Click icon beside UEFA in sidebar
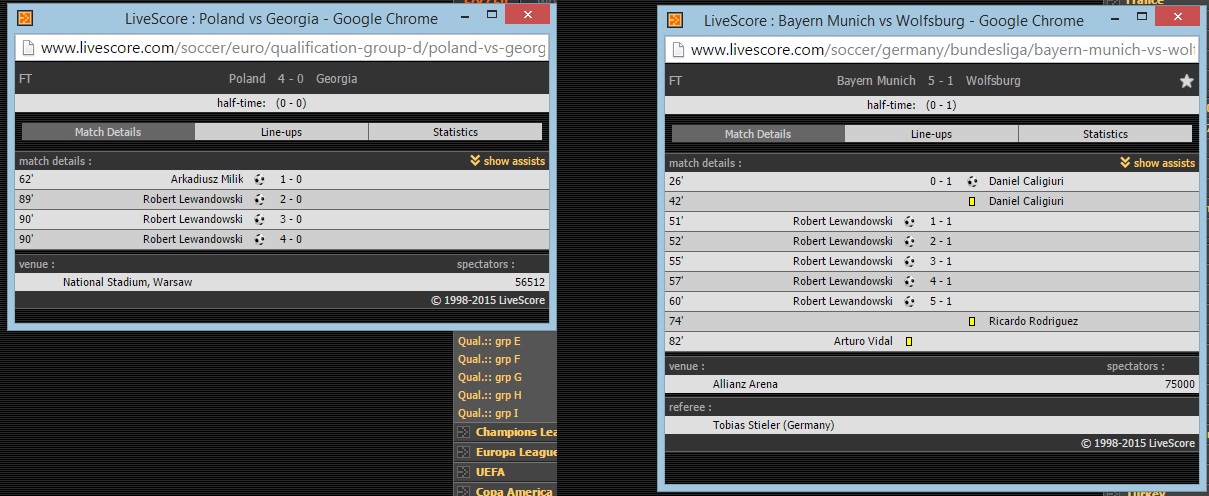The height and width of the screenshot is (496, 1209). point(463,472)
